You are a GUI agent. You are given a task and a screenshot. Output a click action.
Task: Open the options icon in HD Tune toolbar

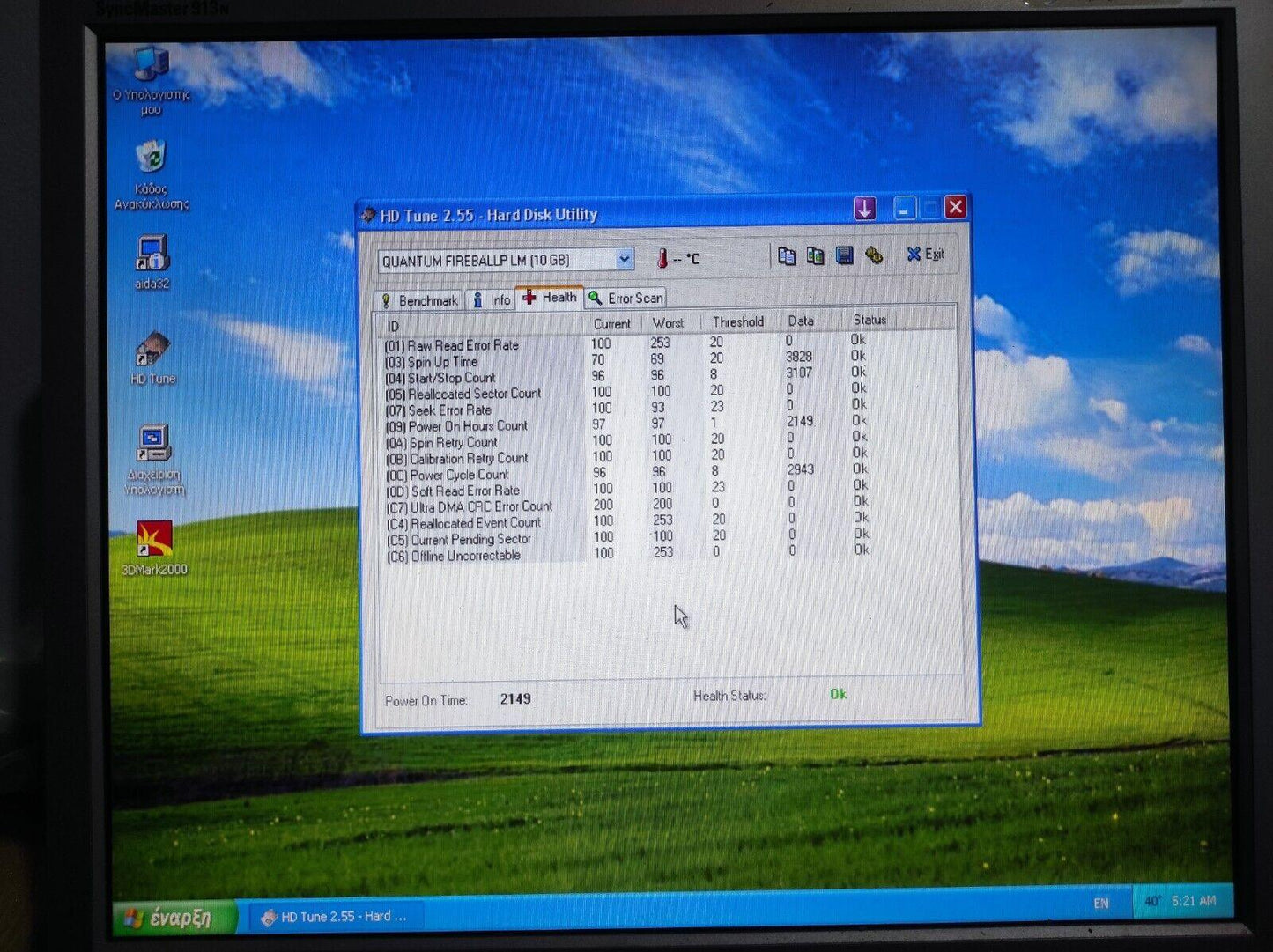873,256
